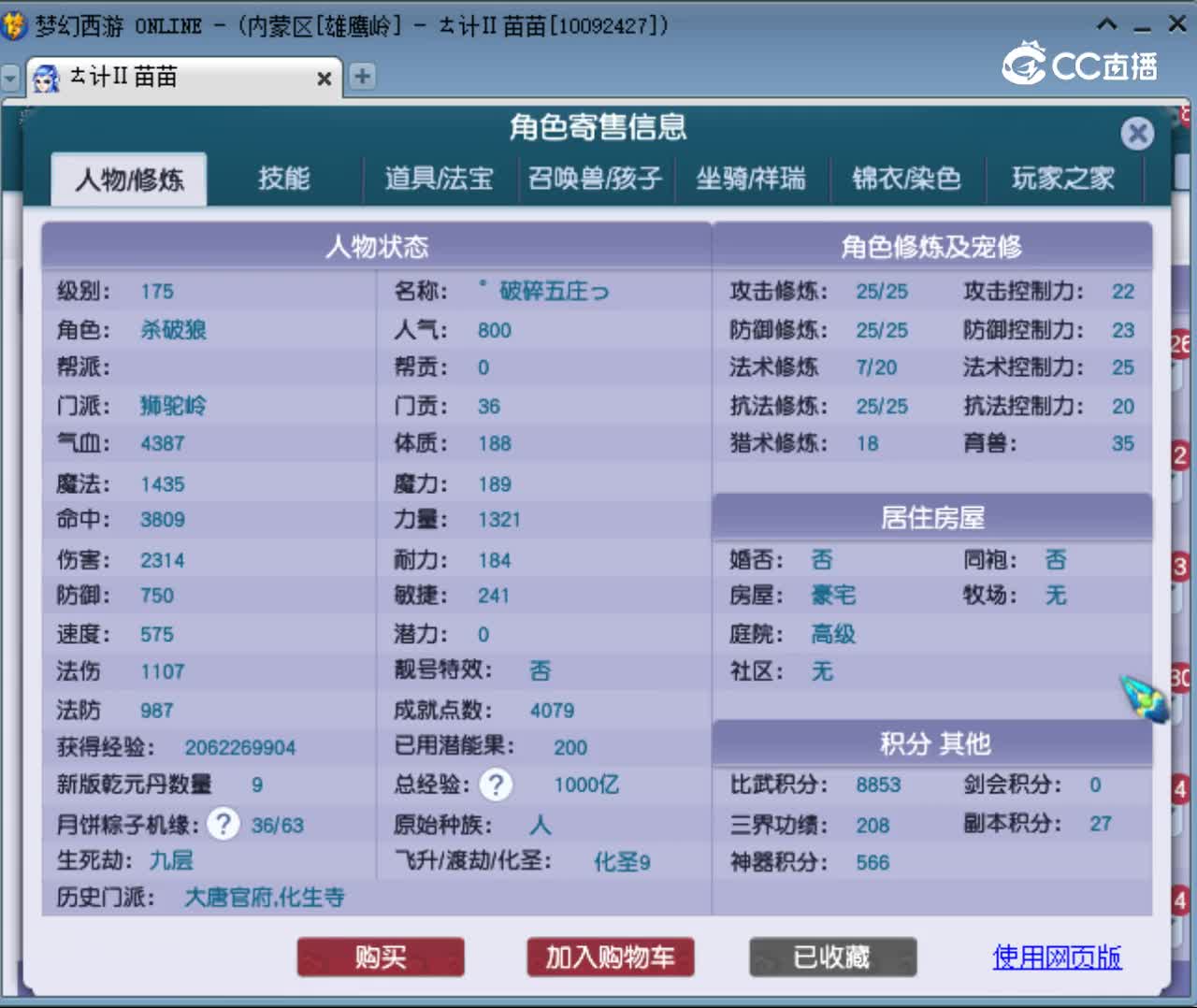Click the 庭院 value 高级

pyautogui.click(x=833, y=634)
